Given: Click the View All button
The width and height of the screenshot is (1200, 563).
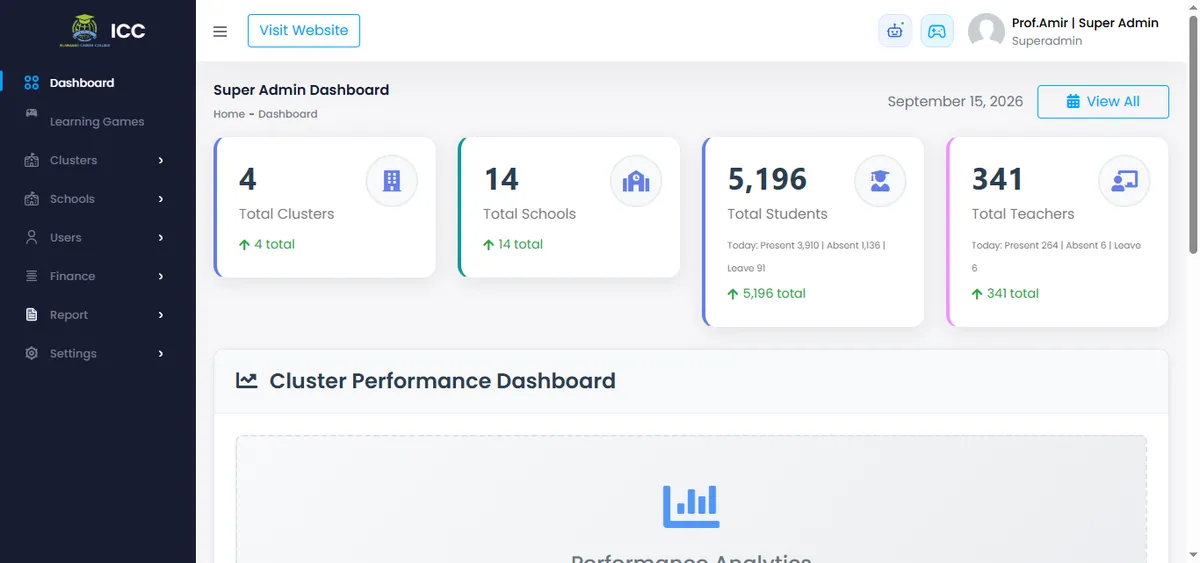Looking at the screenshot, I should pos(1103,102).
